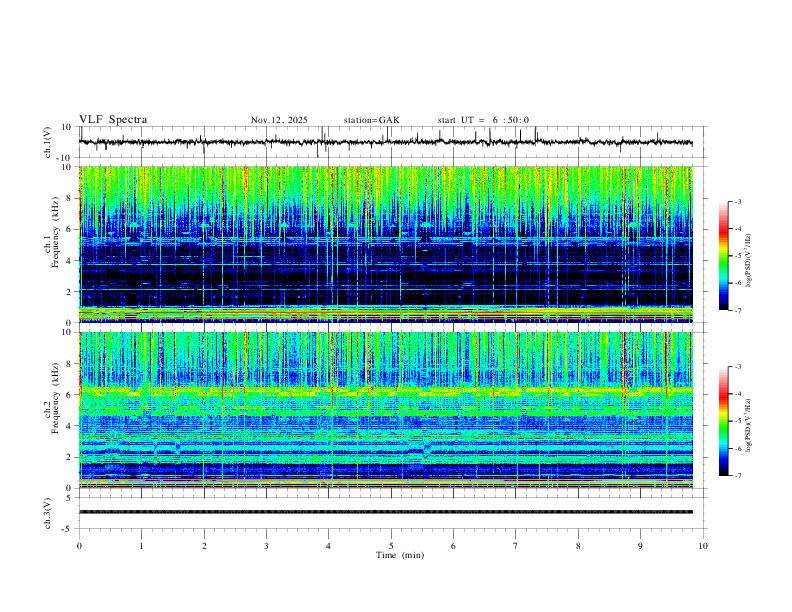Click the "5" tick on Time axis
Screen dimensions: 792x612
click(391, 546)
